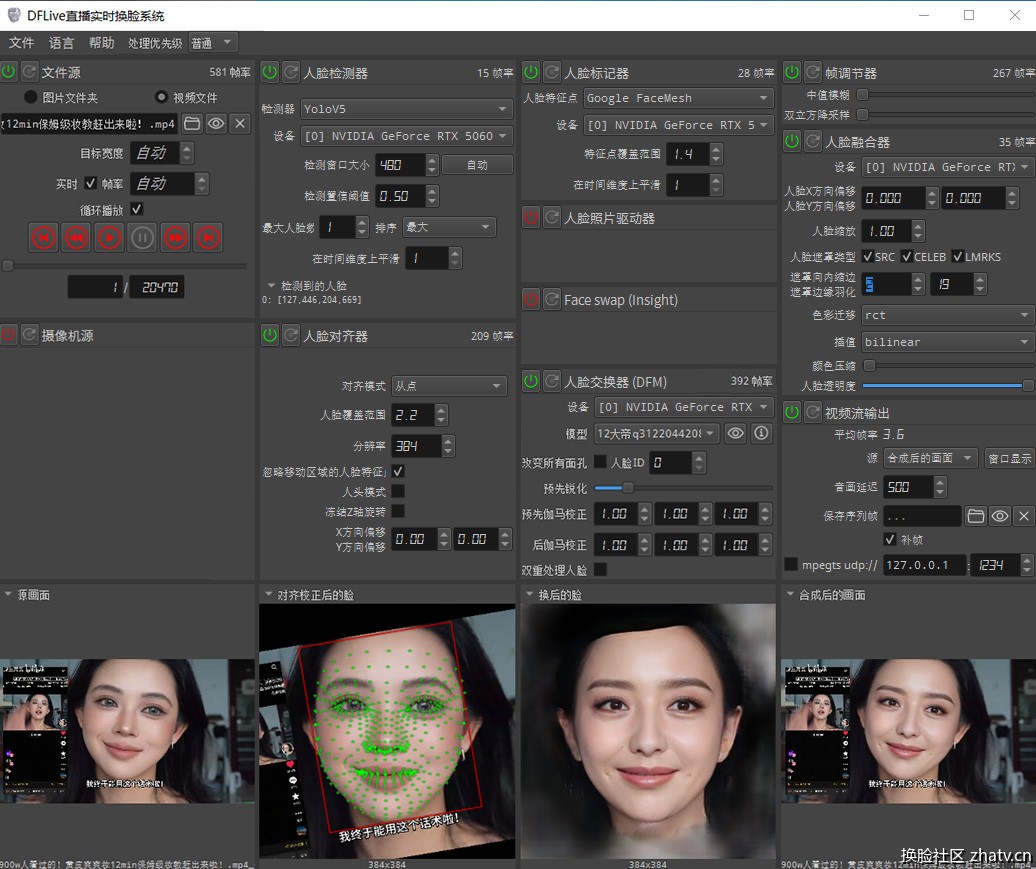Toggle power for 文件源 module
This screenshot has width=1036, height=869.
9,71
